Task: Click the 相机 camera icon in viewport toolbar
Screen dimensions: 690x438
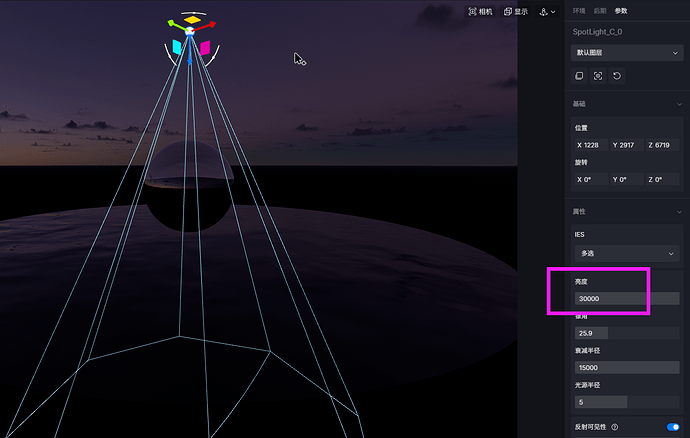Action: 480,12
